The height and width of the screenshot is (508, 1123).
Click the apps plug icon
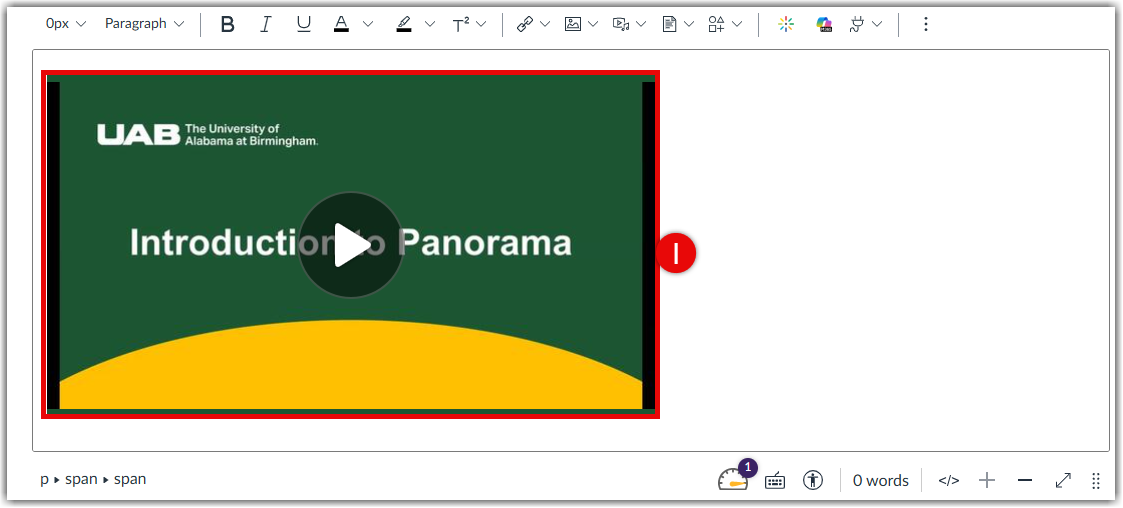(x=857, y=24)
